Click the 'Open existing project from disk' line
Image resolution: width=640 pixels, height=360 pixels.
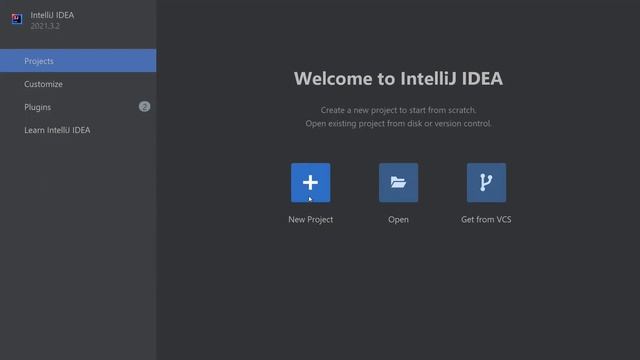click(x=398, y=123)
